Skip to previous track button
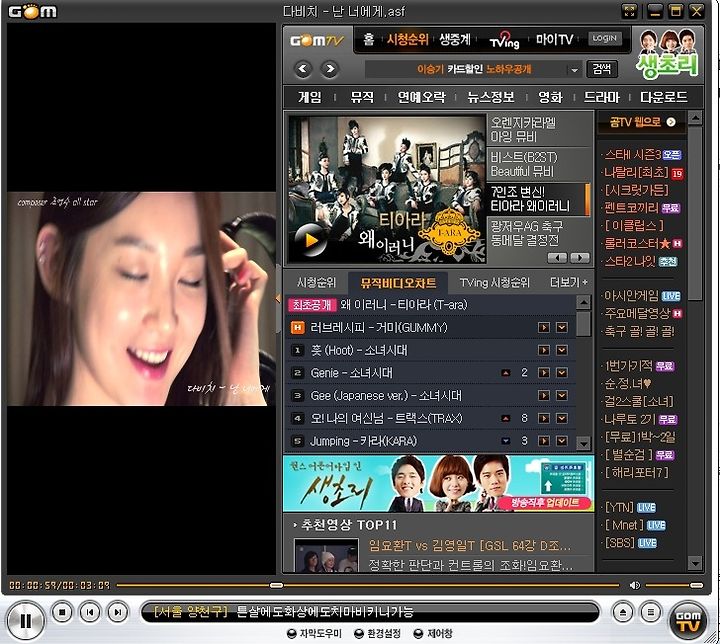Image resolution: width=720 pixels, height=644 pixels. [x=90, y=612]
